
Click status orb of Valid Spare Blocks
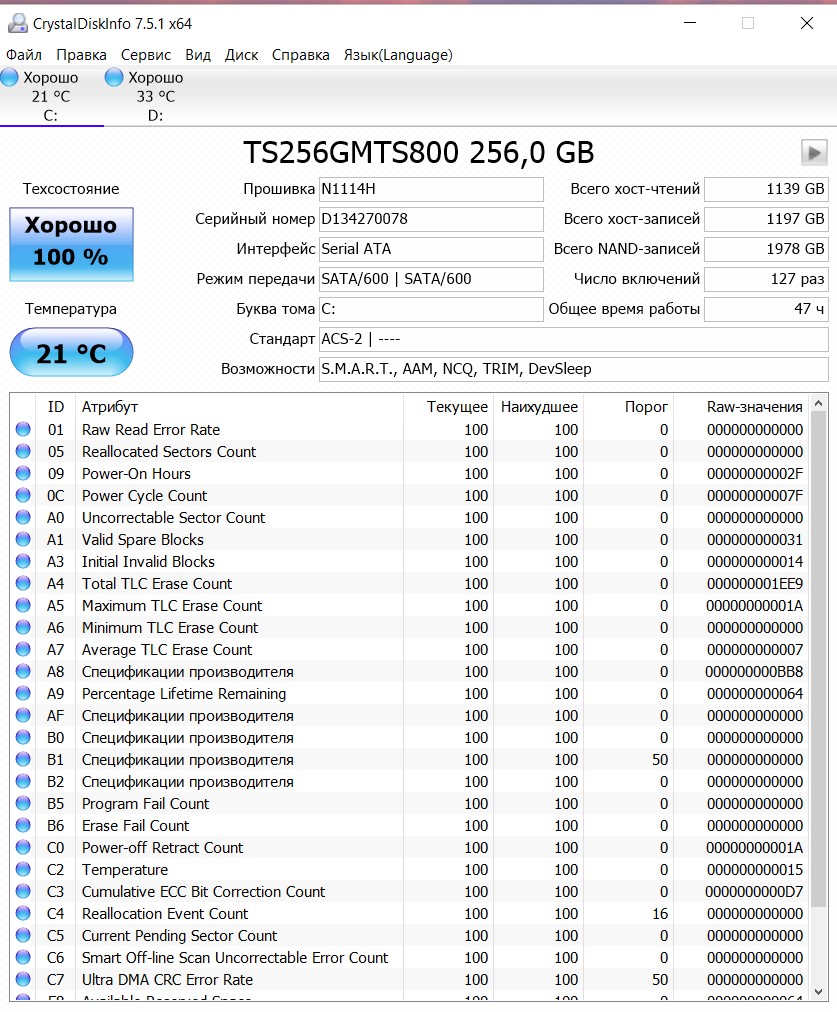click(x=23, y=539)
